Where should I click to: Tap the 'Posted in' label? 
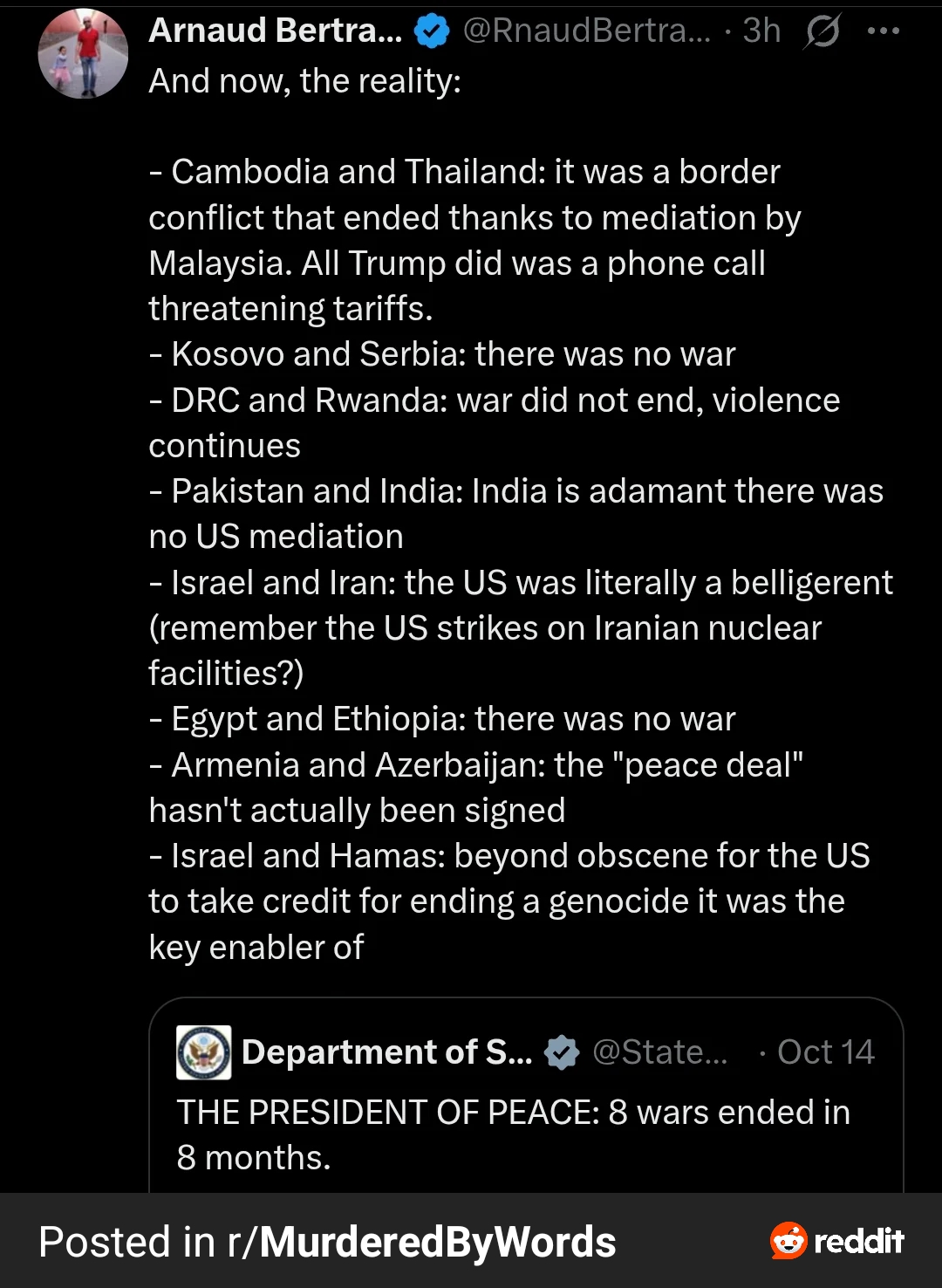(x=126, y=1242)
